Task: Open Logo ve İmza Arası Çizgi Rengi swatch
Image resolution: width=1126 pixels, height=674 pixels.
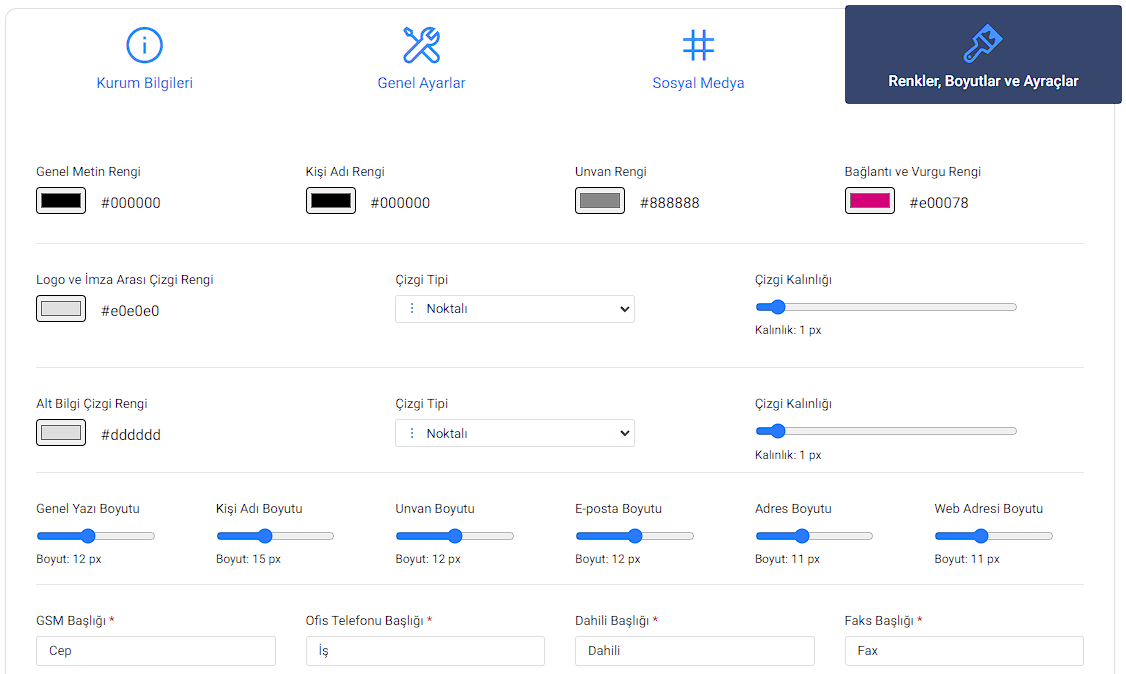Action: pyautogui.click(x=61, y=309)
